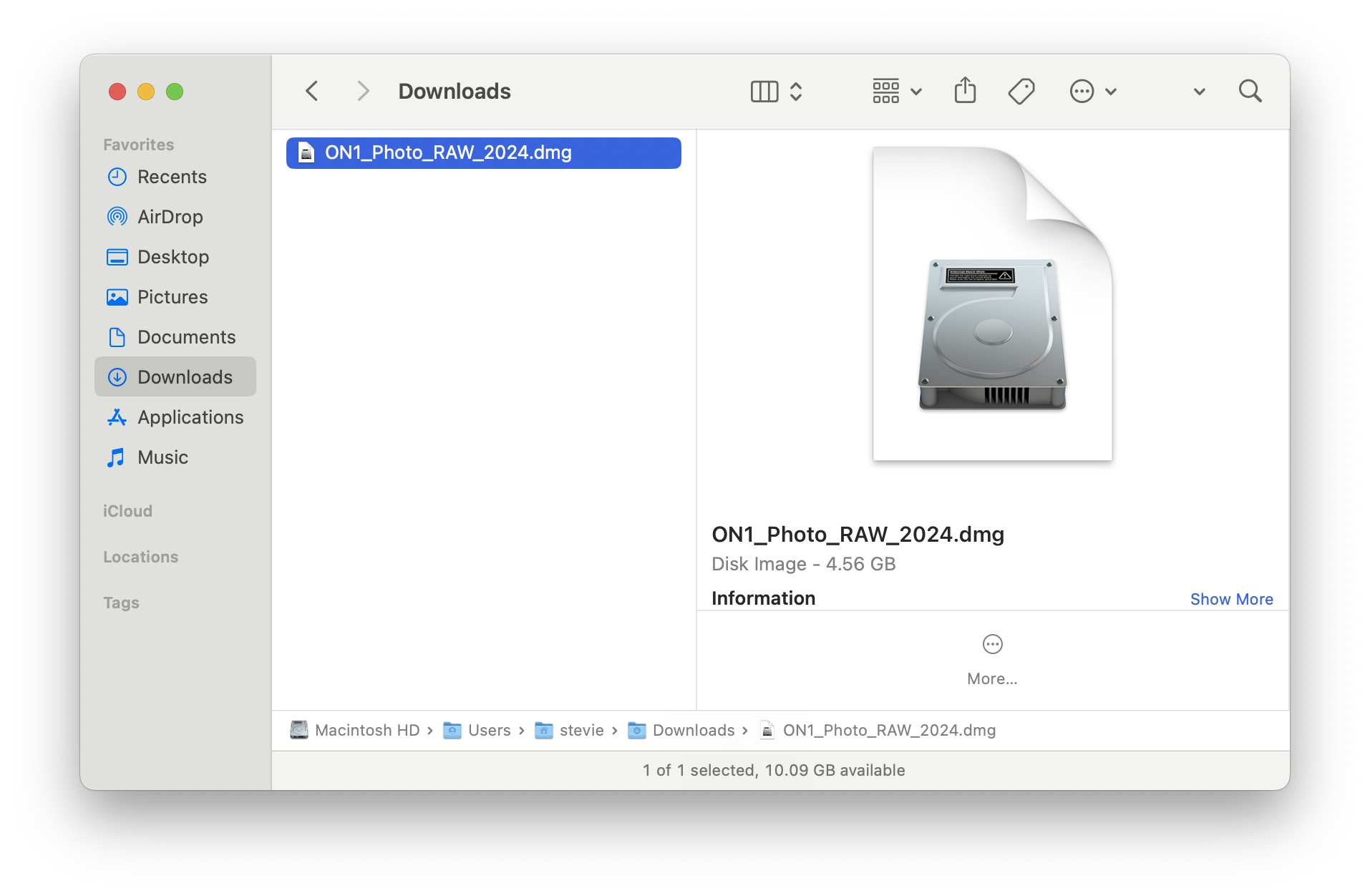Viewport: 1370px width, 896px height.
Task: Expand the toolbar overflow chevron
Action: click(1200, 92)
